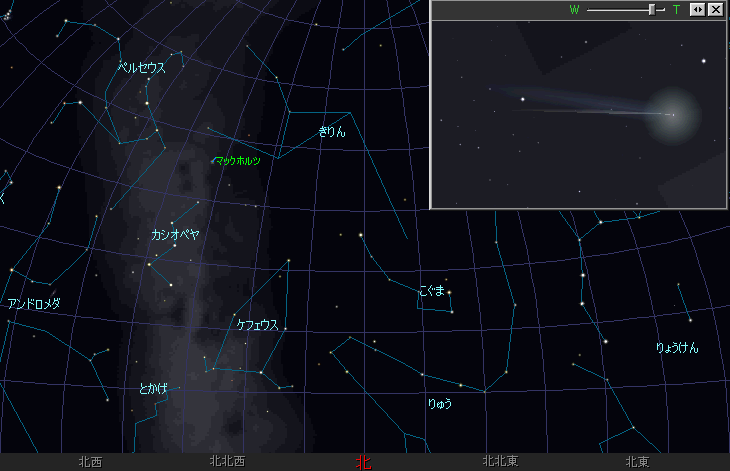
Task: Click the 北東 direction marker
Action: click(637, 462)
